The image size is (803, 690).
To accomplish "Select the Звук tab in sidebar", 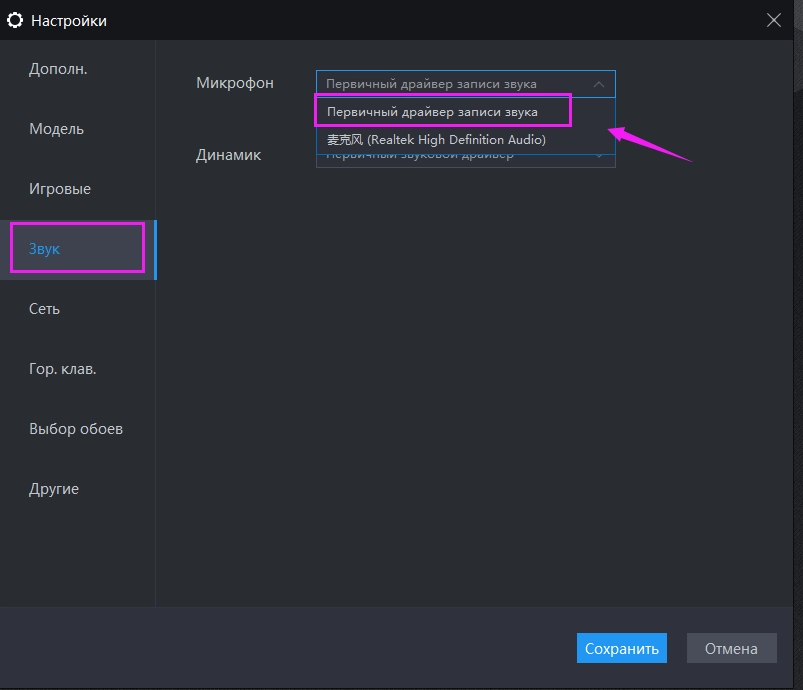I will [x=45, y=249].
